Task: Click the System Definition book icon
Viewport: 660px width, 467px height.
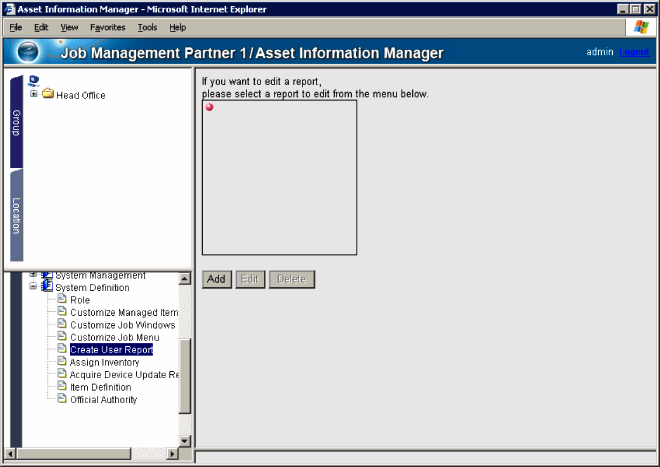Action: (47, 286)
